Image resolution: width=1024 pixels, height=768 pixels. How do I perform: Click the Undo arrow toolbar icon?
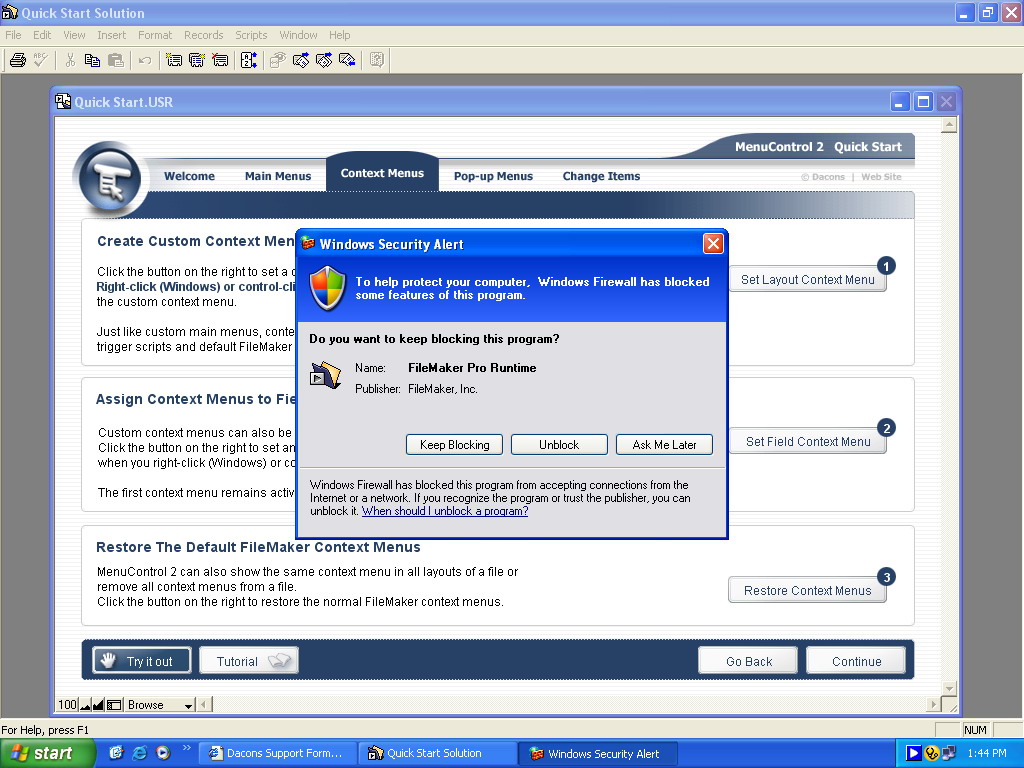click(145, 60)
